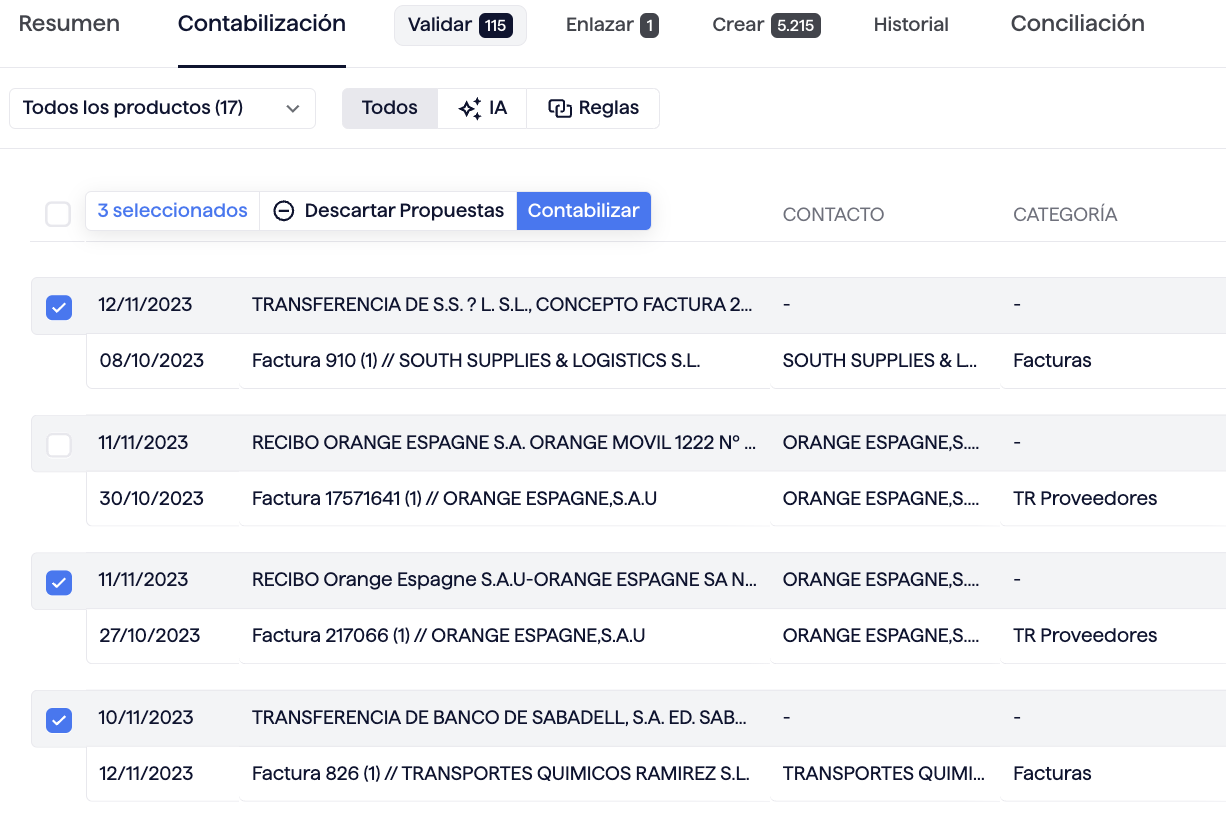Viewport: 1226px width, 816px height.
Task: Click the Contabilizar button
Action: [584, 211]
